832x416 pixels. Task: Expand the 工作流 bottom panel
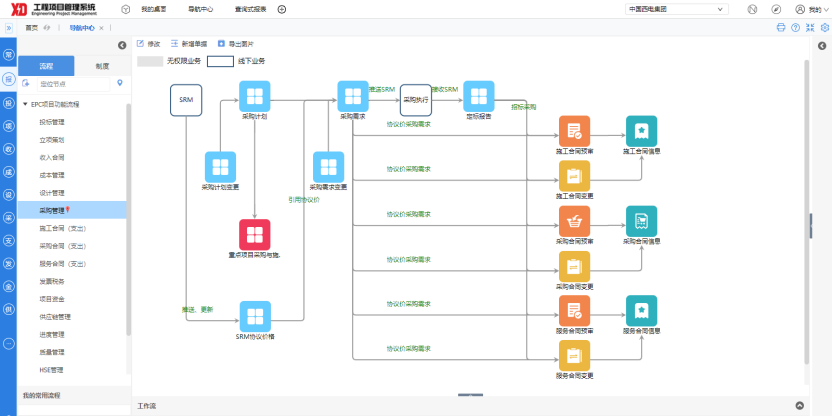coord(799,405)
